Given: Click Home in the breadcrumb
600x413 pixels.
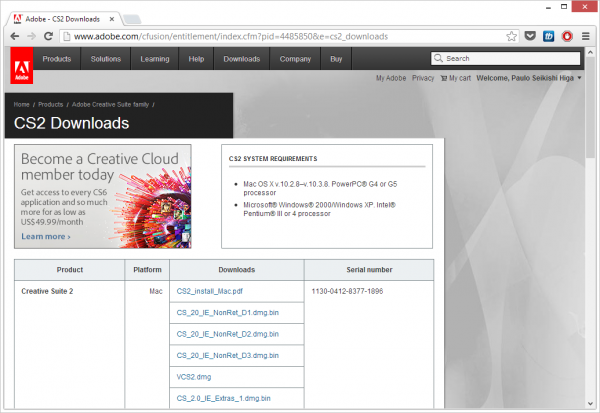Looking at the screenshot, I should coord(21,104).
